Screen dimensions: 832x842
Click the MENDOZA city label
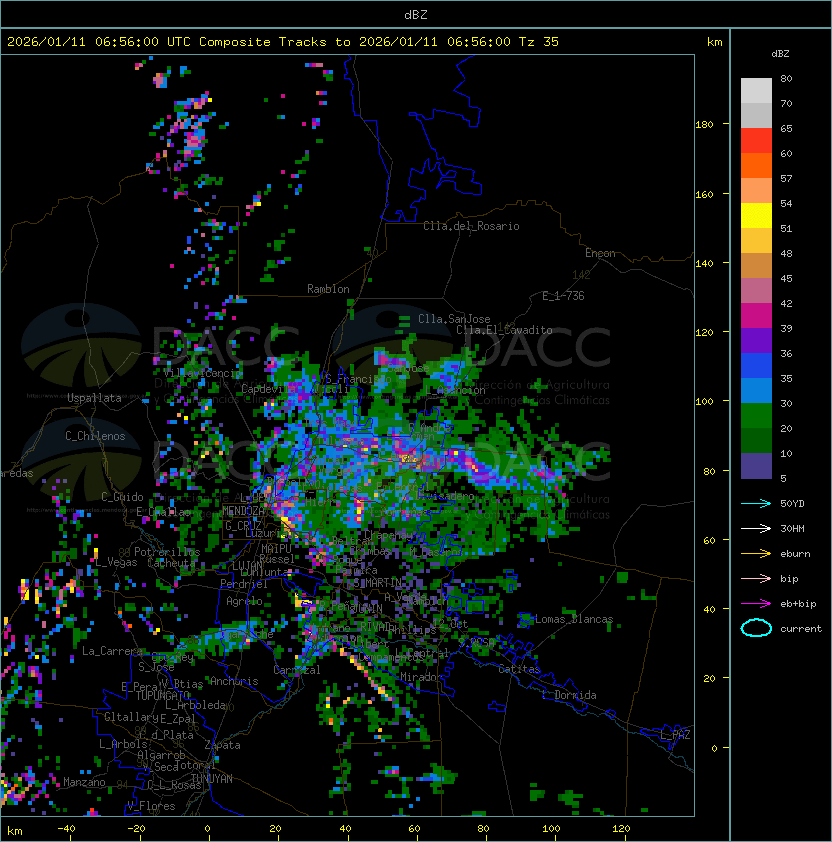point(243,510)
